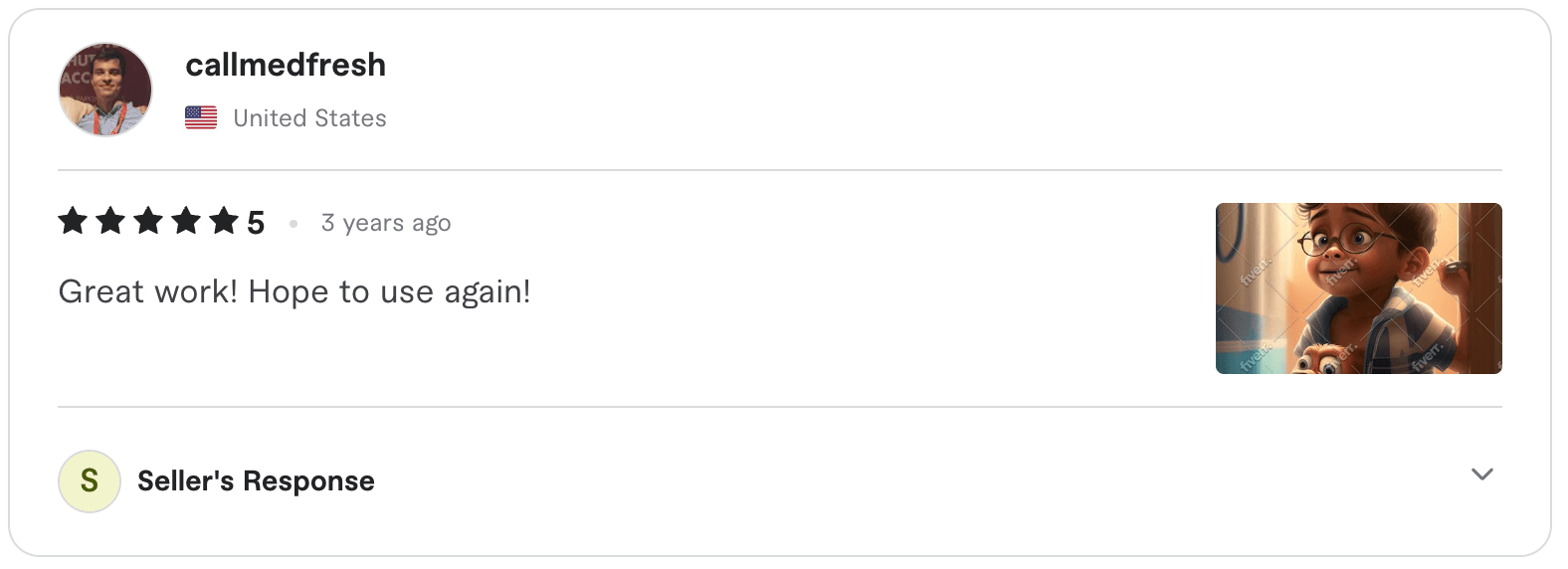Open the cartoon boy review thumbnail
The height and width of the screenshot is (569, 1568).
tap(1358, 288)
